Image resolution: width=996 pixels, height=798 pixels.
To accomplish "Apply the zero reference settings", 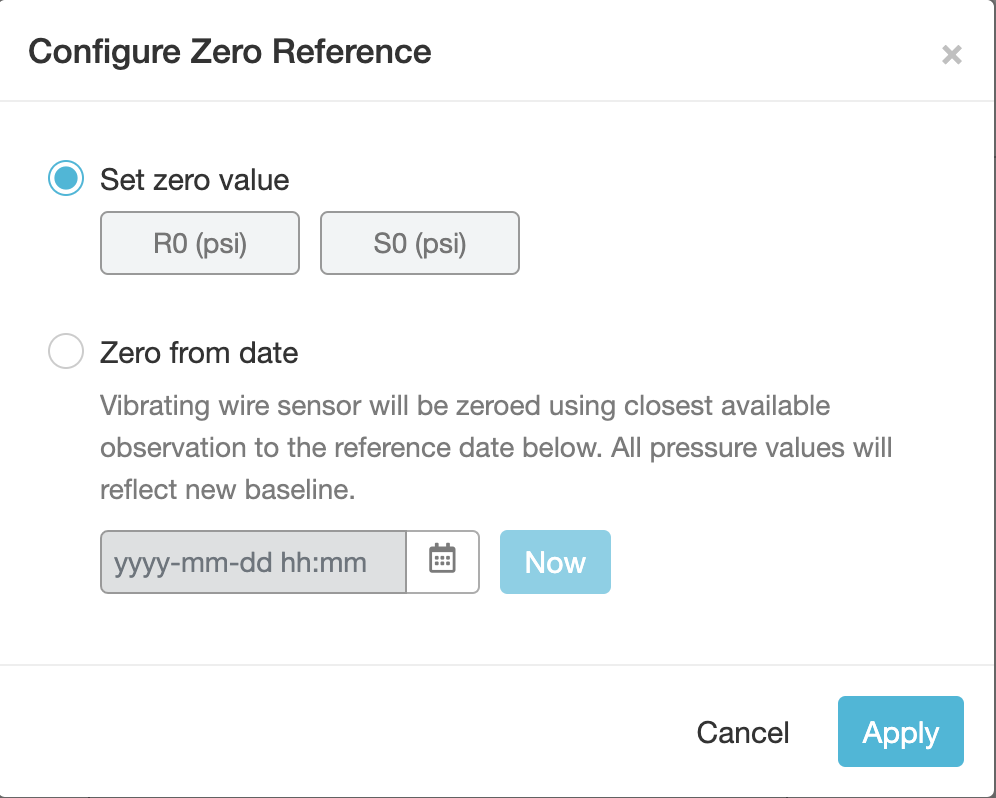I will [x=900, y=731].
